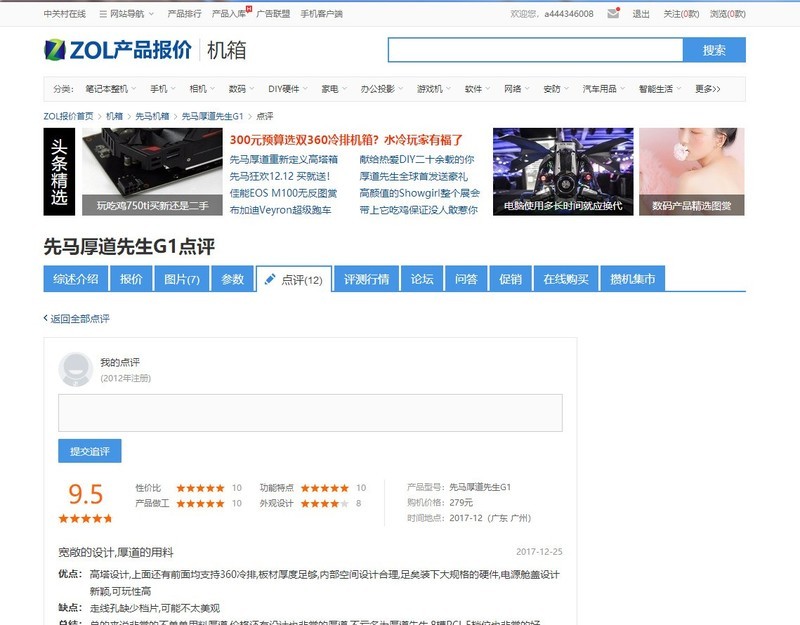Switch to the 参数 tab
This screenshot has height=625, width=800.
click(x=233, y=279)
